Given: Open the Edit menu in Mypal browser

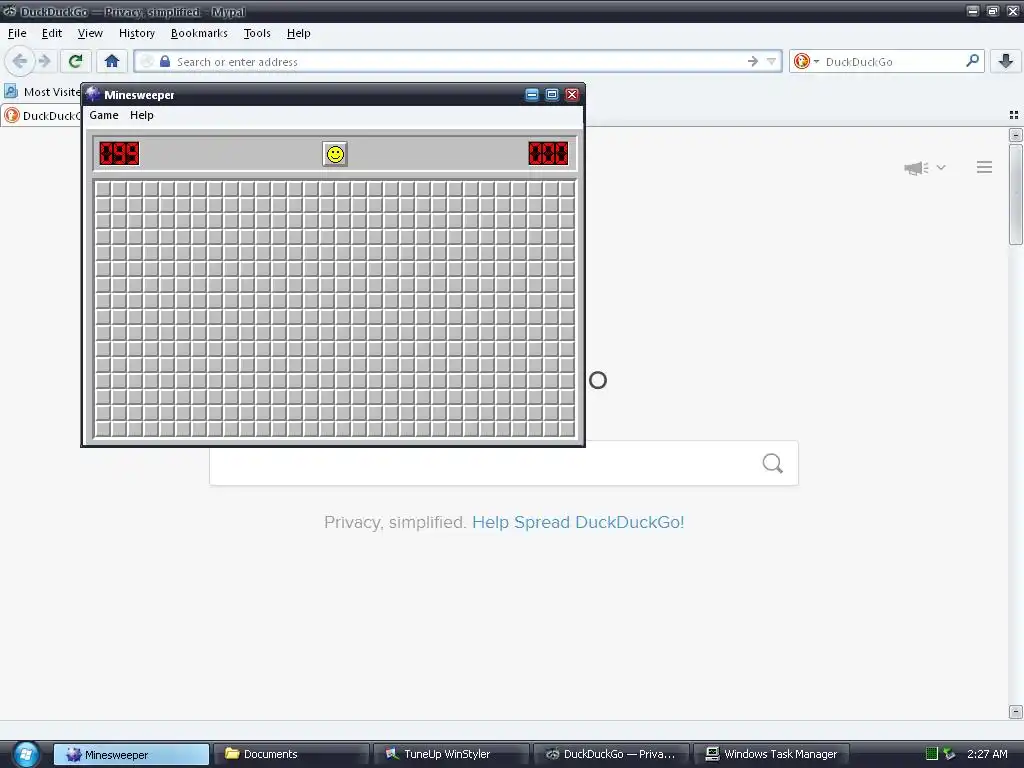Looking at the screenshot, I should (x=52, y=33).
